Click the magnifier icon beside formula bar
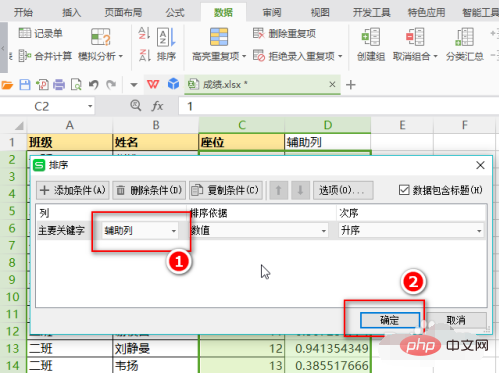The width and height of the screenshot is (499, 378). tap(136, 106)
